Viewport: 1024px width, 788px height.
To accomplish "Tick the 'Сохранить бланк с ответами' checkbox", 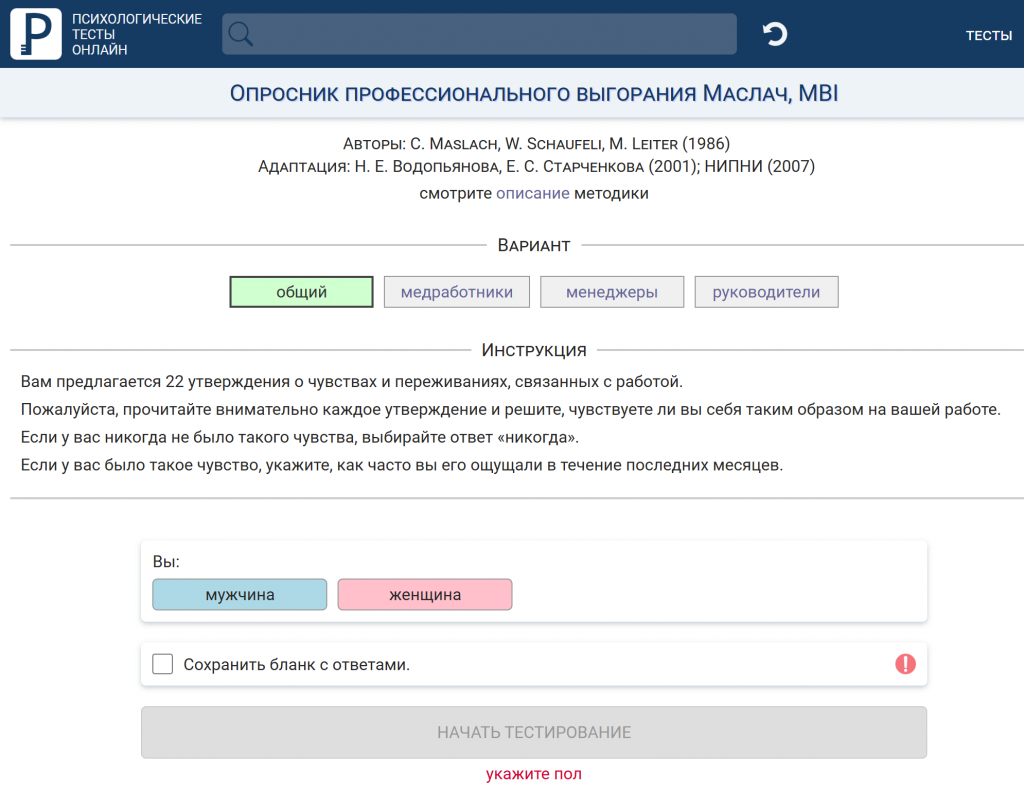I will click(163, 664).
